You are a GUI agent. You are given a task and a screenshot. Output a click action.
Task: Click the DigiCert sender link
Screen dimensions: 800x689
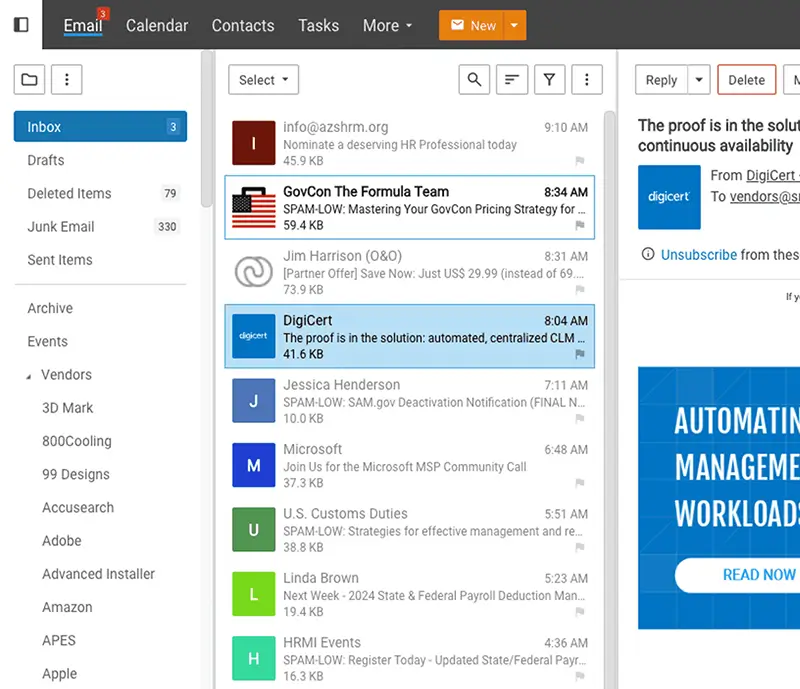coord(770,175)
